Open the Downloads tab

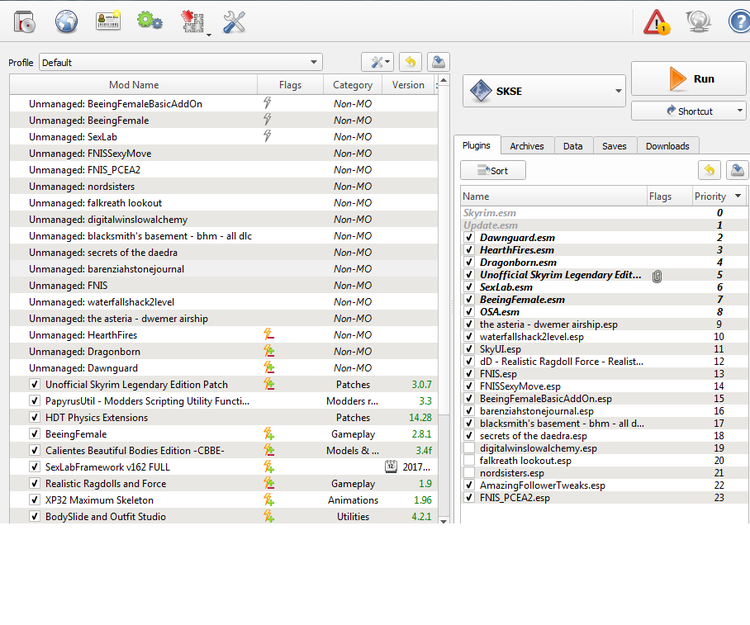667,146
